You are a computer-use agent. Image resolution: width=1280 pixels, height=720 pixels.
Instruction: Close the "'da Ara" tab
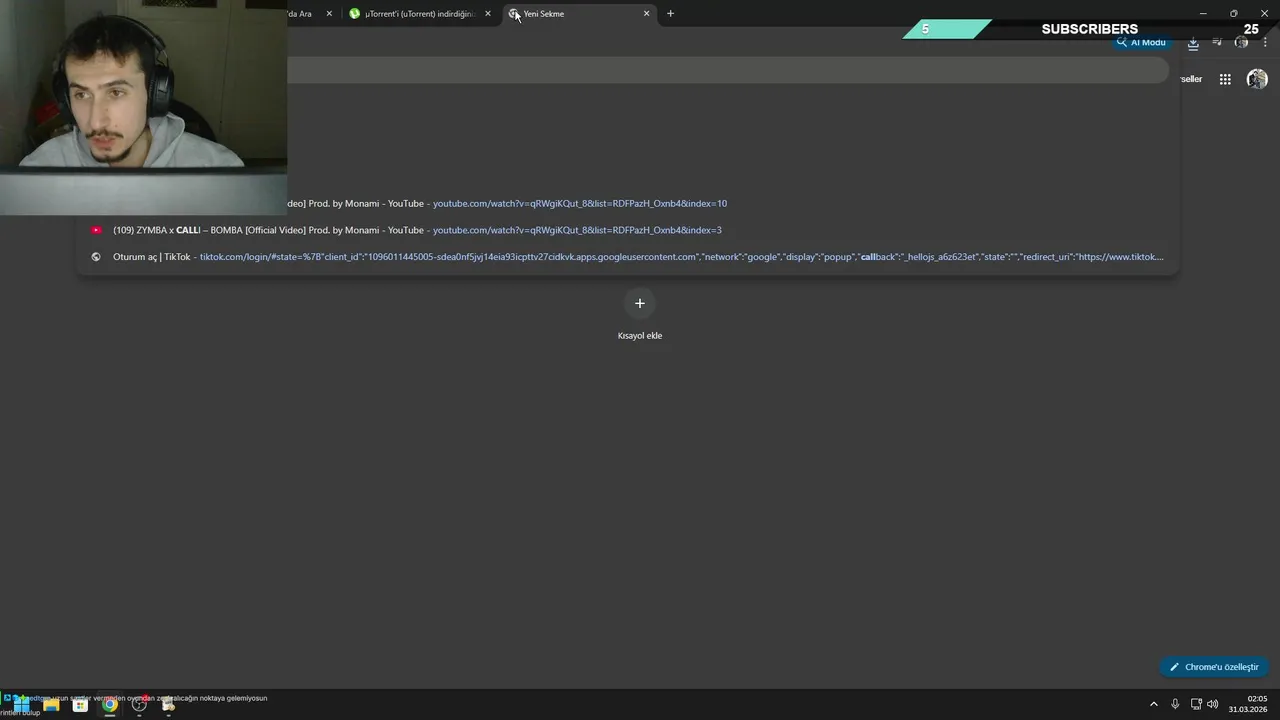(329, 14)
